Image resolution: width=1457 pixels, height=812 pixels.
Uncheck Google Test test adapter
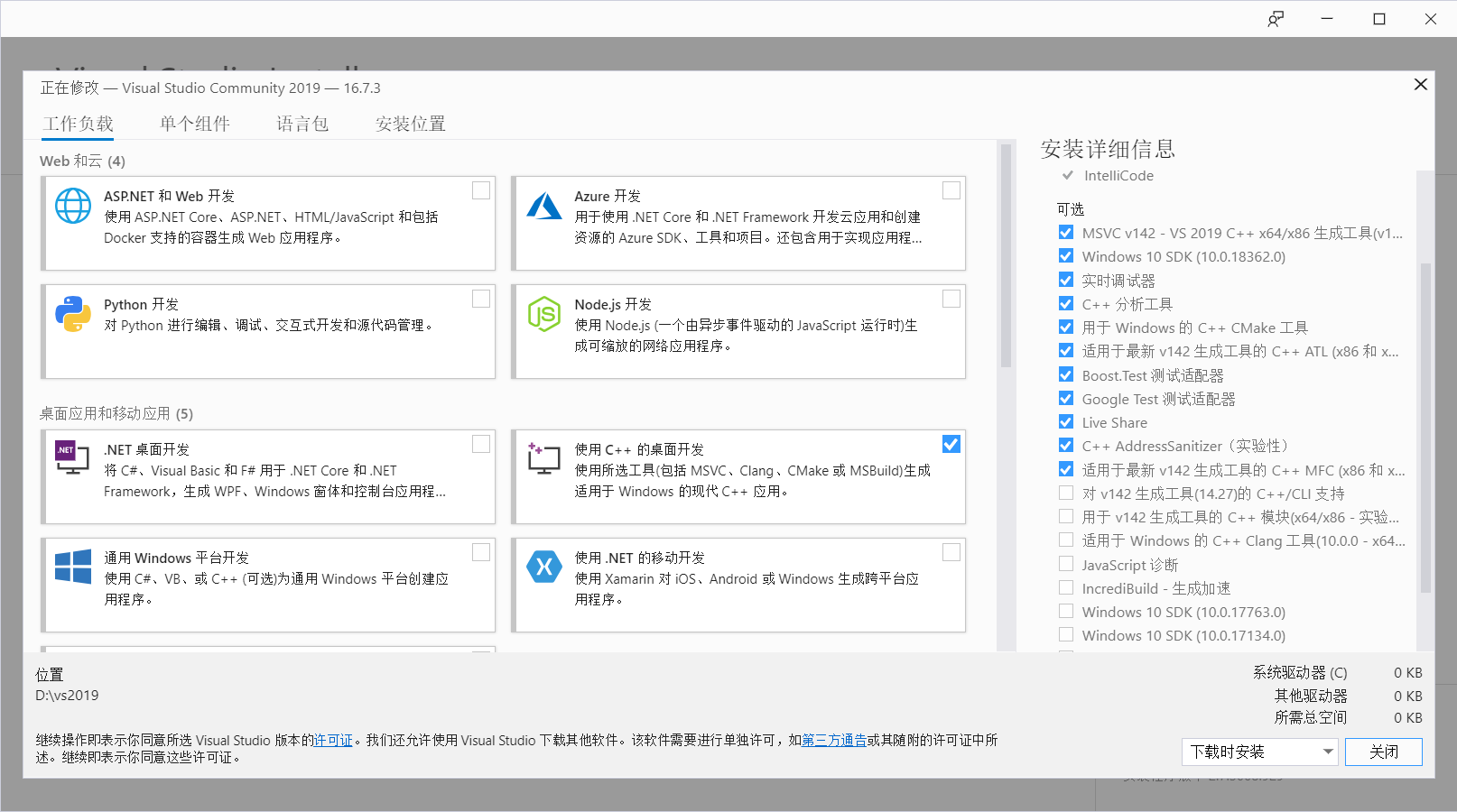[x=1066, y=399]
